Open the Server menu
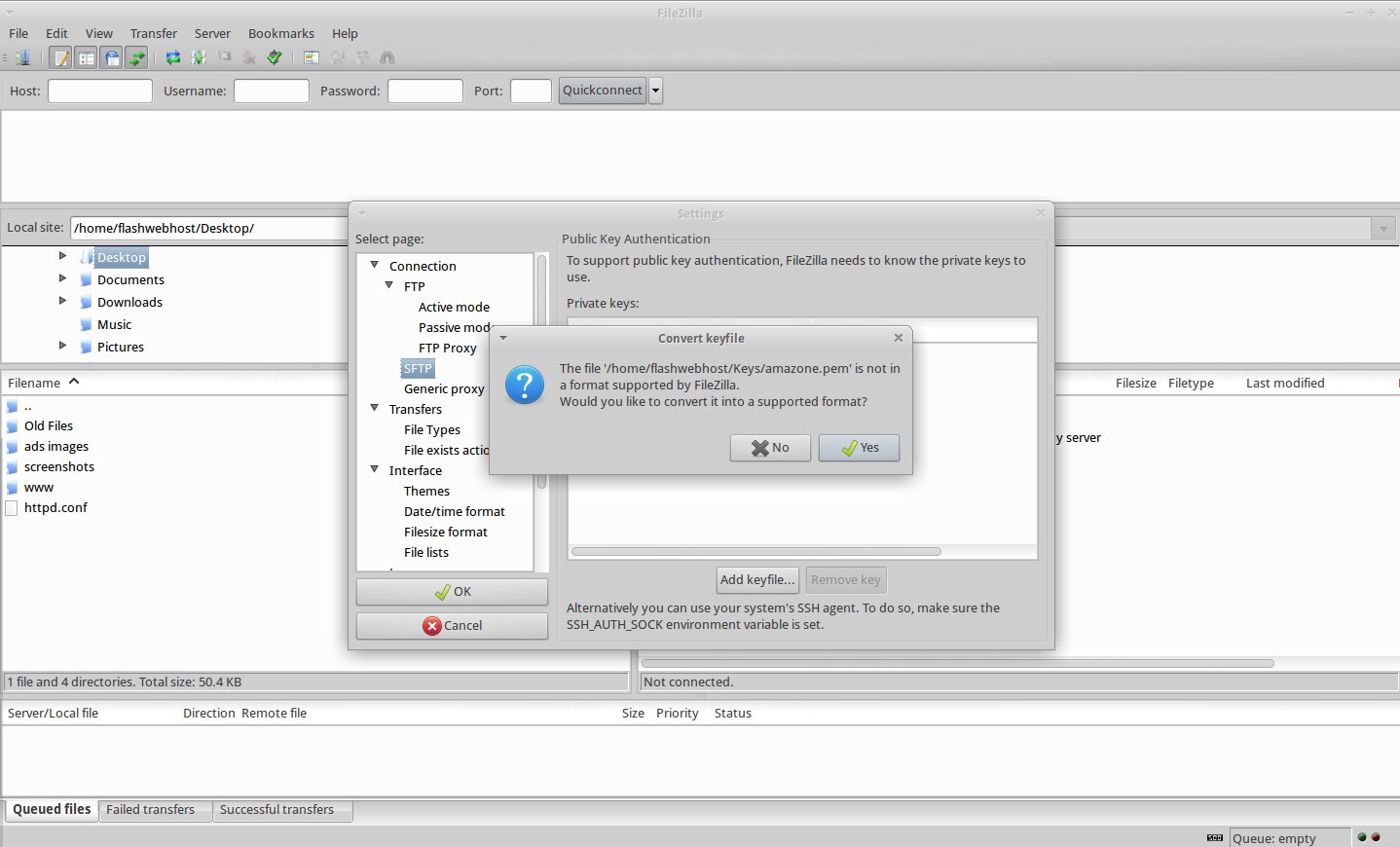1400x847 pixels. [x=212, y=33]
